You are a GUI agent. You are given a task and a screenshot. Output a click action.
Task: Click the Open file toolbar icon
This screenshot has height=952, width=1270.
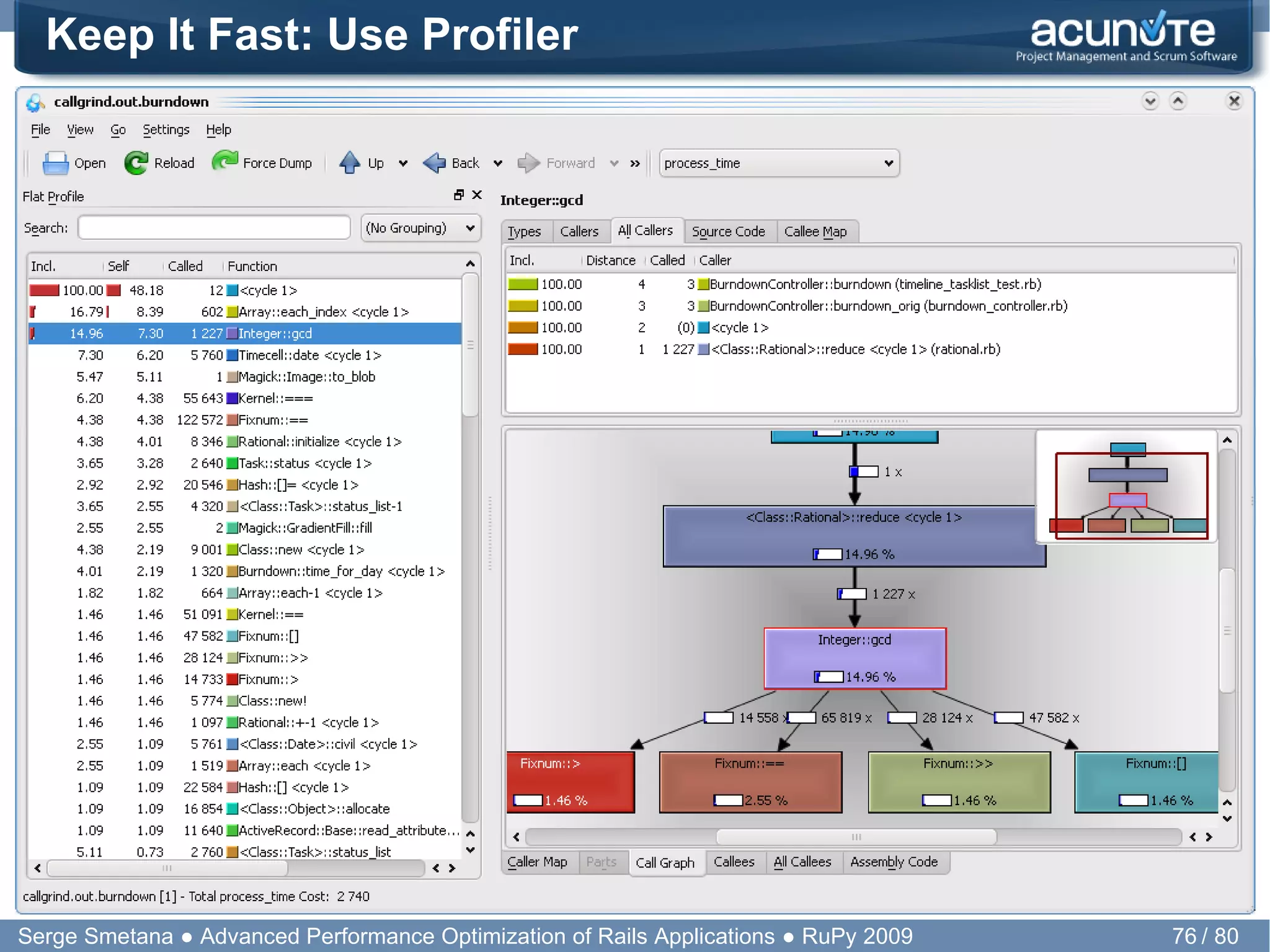pos(55,163)
